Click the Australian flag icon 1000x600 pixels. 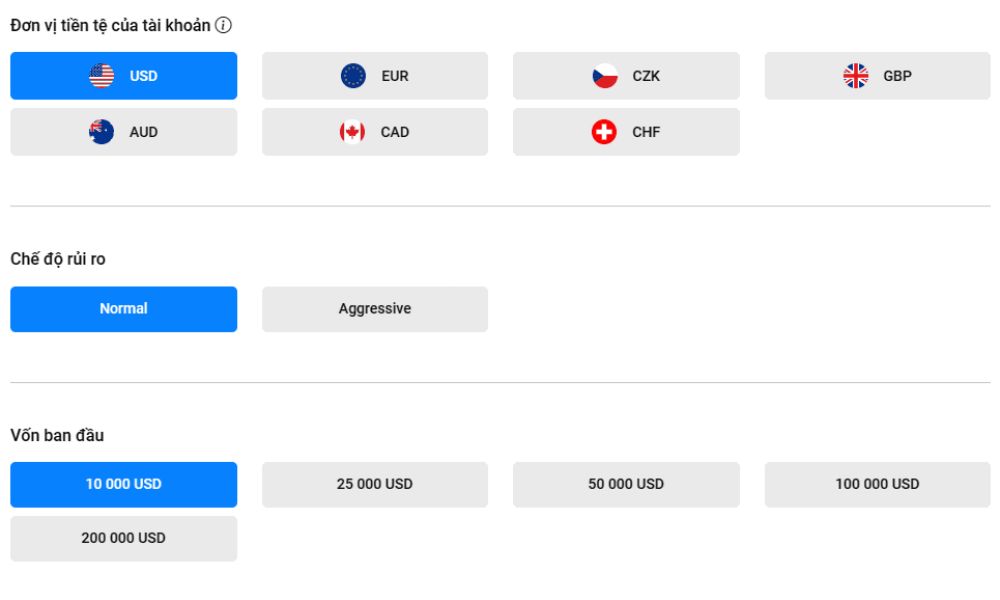tap(102, 132)
